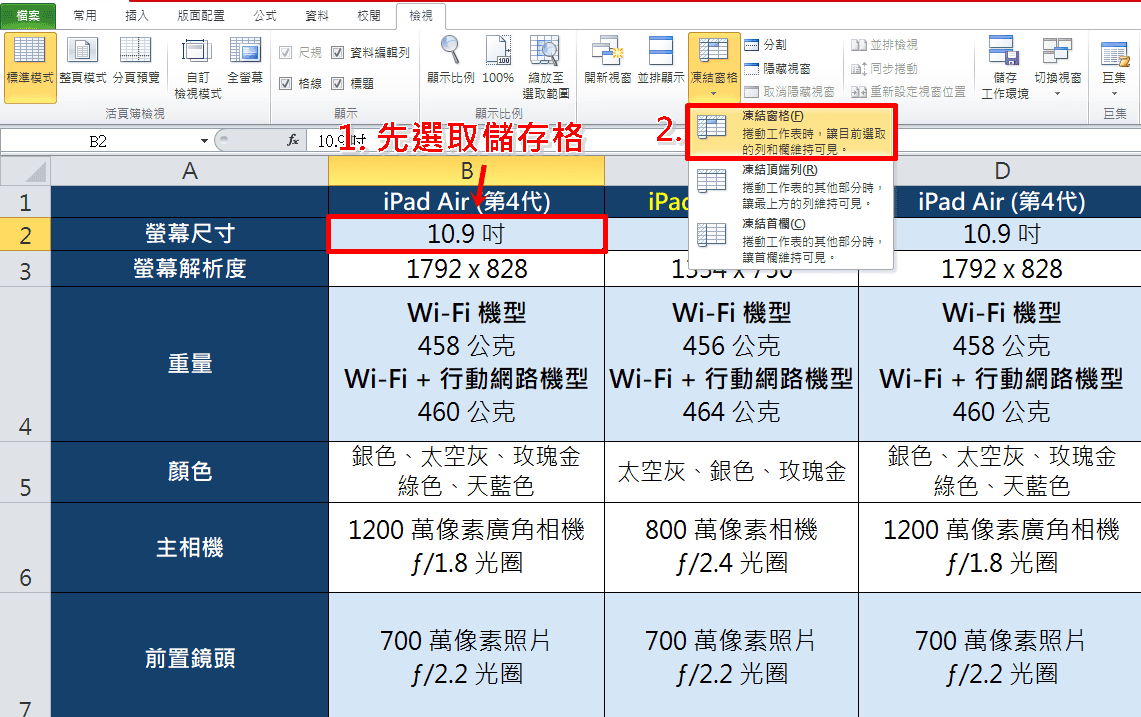Switch to the 版面配置 Page Layout tab

click(201, 15)
